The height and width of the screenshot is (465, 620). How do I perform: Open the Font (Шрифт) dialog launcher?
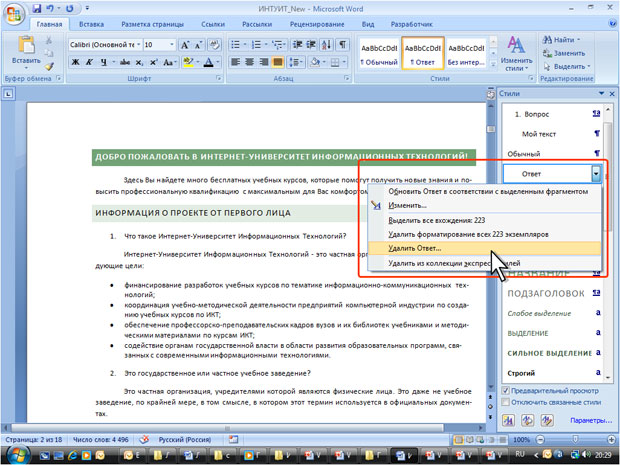(x=218, y=78)
